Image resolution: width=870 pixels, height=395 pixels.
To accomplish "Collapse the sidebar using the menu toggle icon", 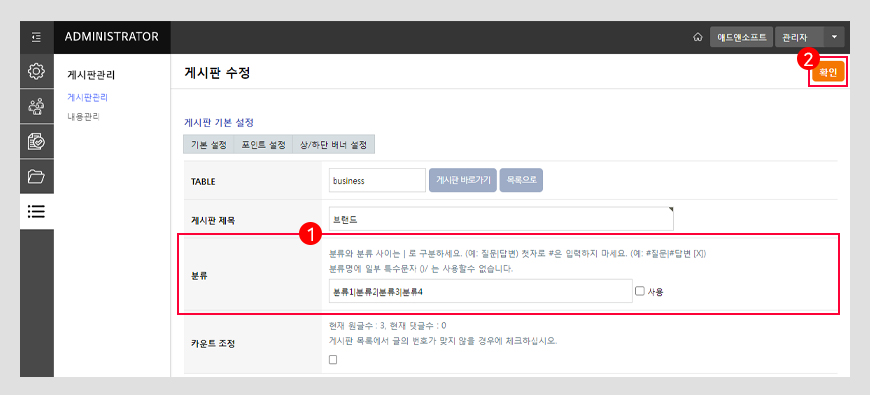I will pos(37,37).
